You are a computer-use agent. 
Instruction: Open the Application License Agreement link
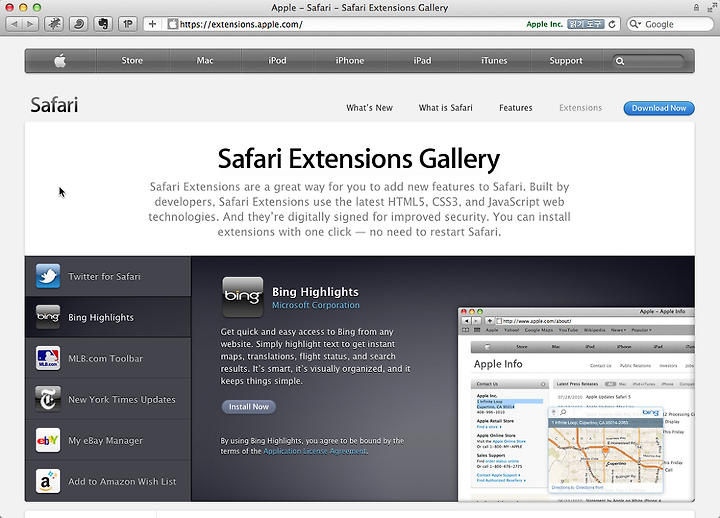(x=315, y=451)
